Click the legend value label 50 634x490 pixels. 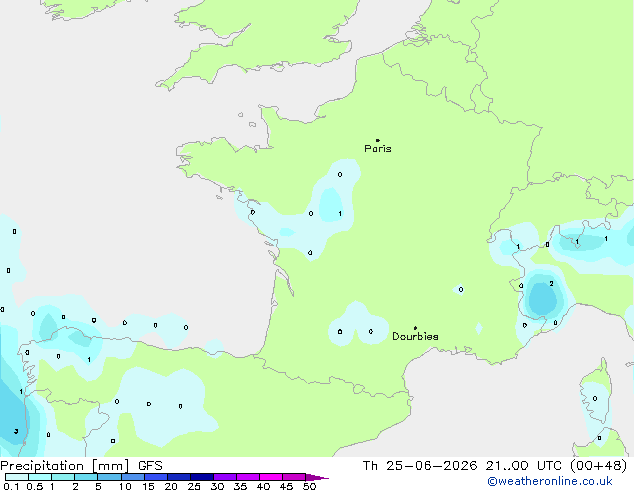309,486
